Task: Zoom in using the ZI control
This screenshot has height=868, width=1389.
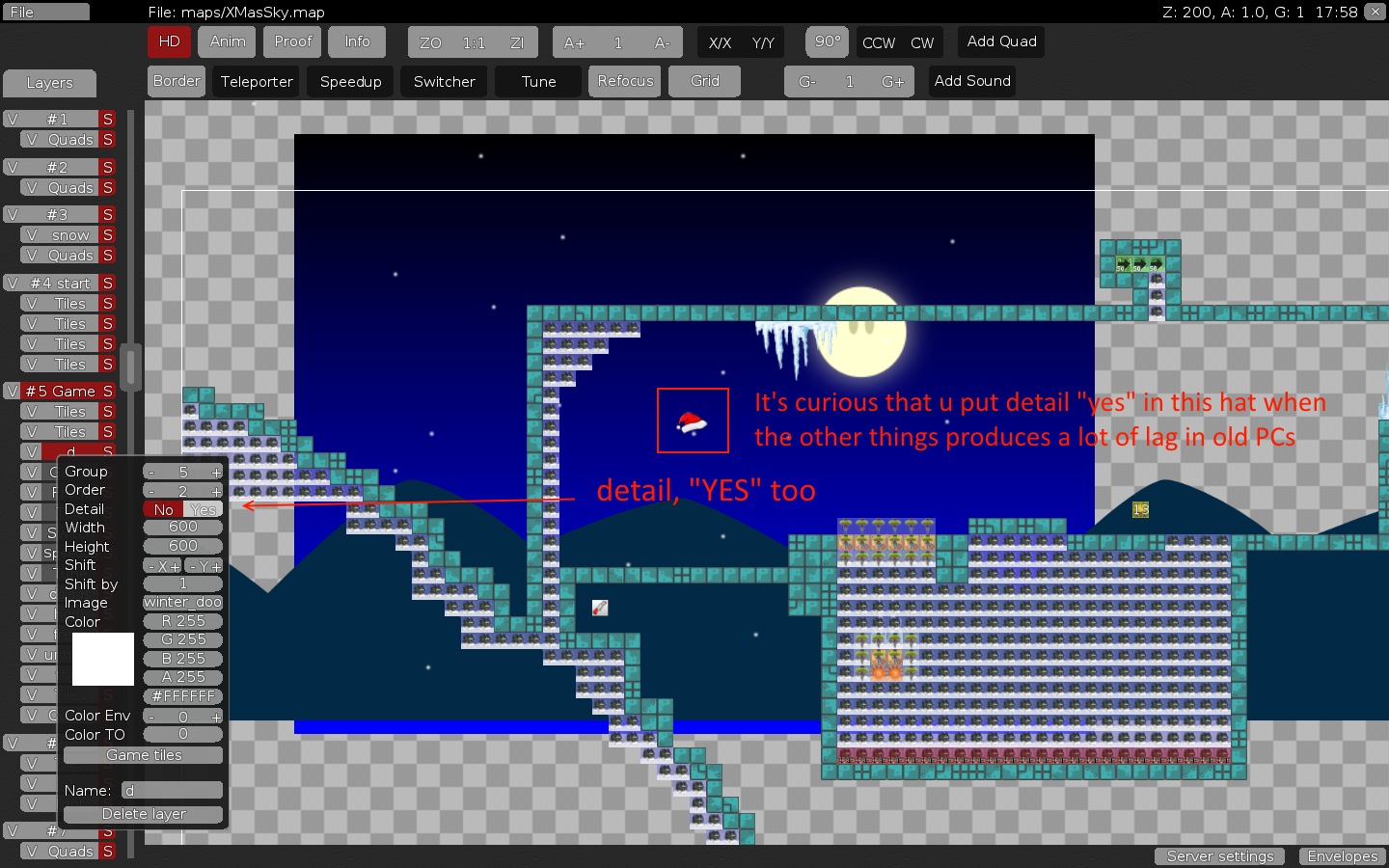Action: 517,41
